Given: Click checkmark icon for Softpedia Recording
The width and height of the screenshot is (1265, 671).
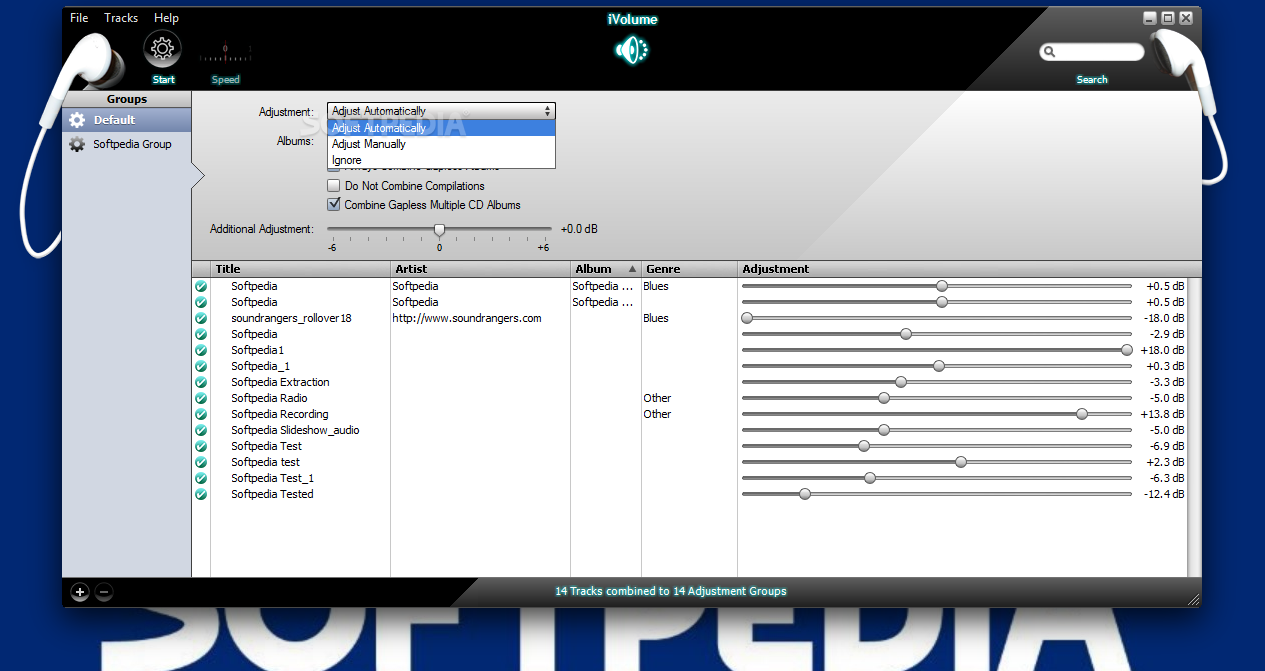Looking at the screenshot, I should click(201, 414).
